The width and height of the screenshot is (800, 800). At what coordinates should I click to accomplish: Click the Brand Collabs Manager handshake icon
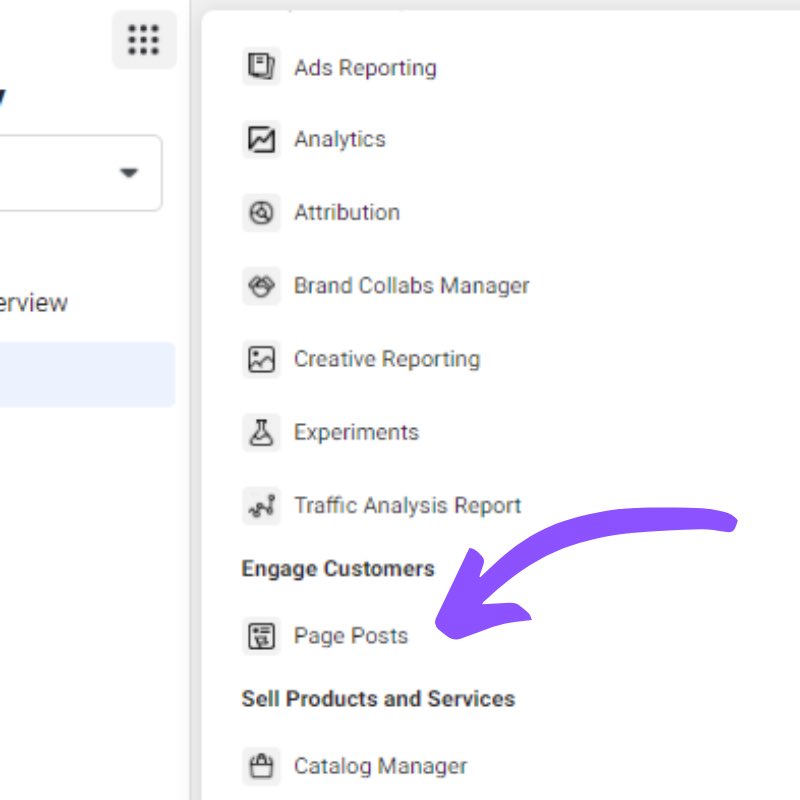coord(261,286)
